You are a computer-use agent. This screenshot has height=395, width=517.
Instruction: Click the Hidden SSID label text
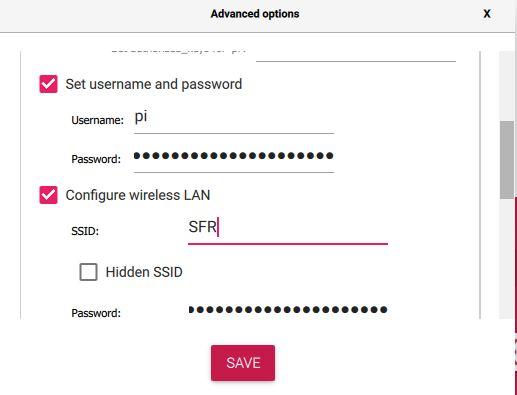[144, 272]
